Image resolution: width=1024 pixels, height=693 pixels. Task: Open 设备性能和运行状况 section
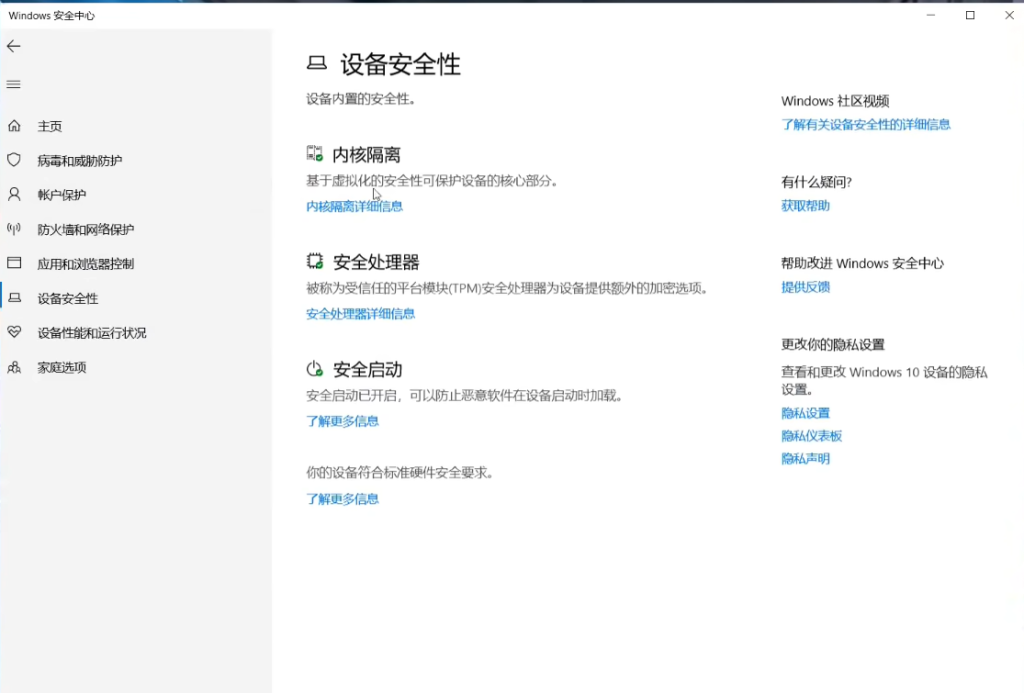pyautogui.click(x=92, y=333)
